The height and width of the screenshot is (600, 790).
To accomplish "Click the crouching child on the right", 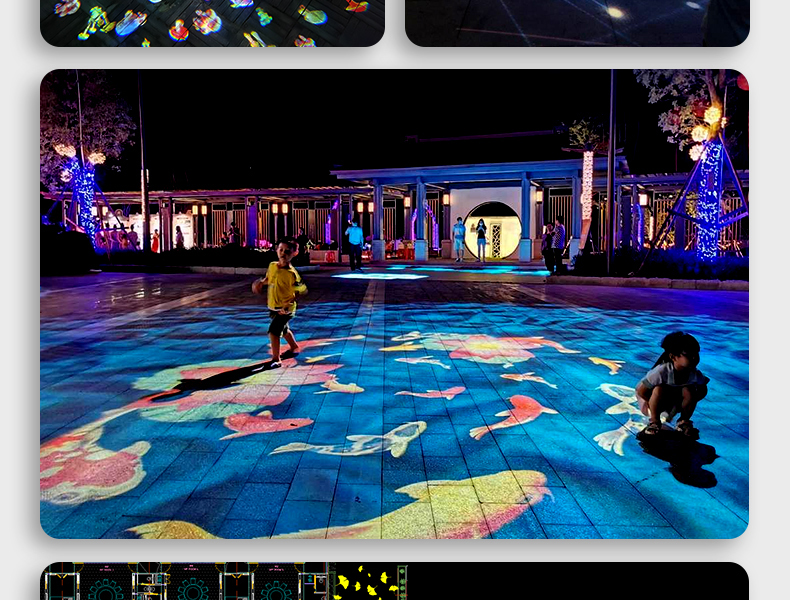I will [x=672, y=385].
